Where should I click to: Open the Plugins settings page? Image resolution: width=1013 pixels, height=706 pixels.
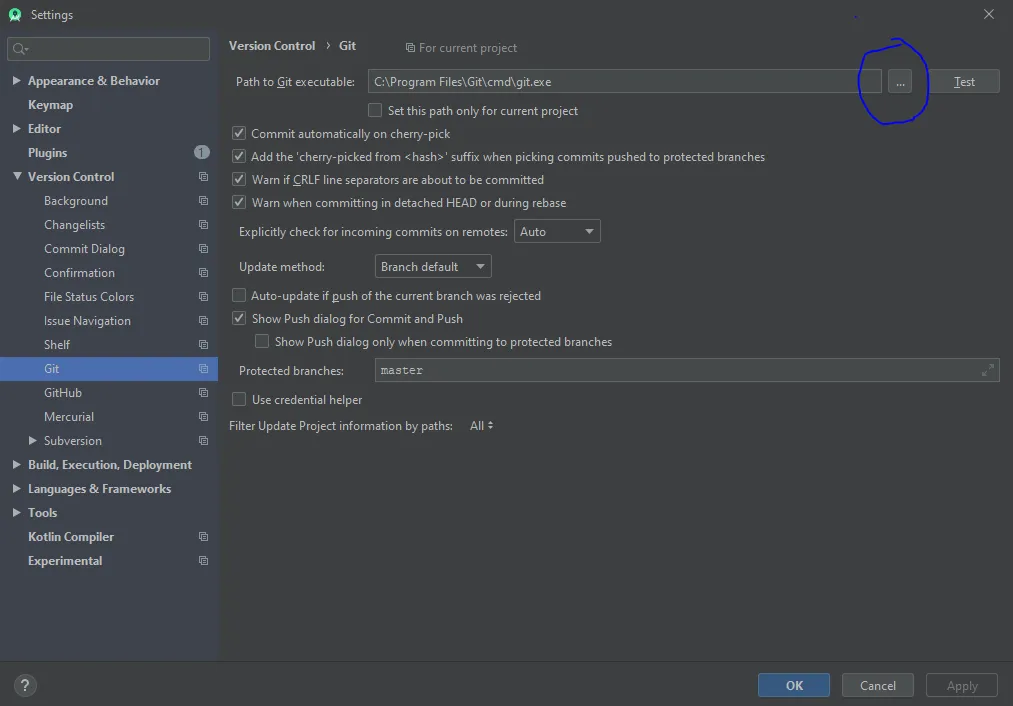tap(47, 152)
